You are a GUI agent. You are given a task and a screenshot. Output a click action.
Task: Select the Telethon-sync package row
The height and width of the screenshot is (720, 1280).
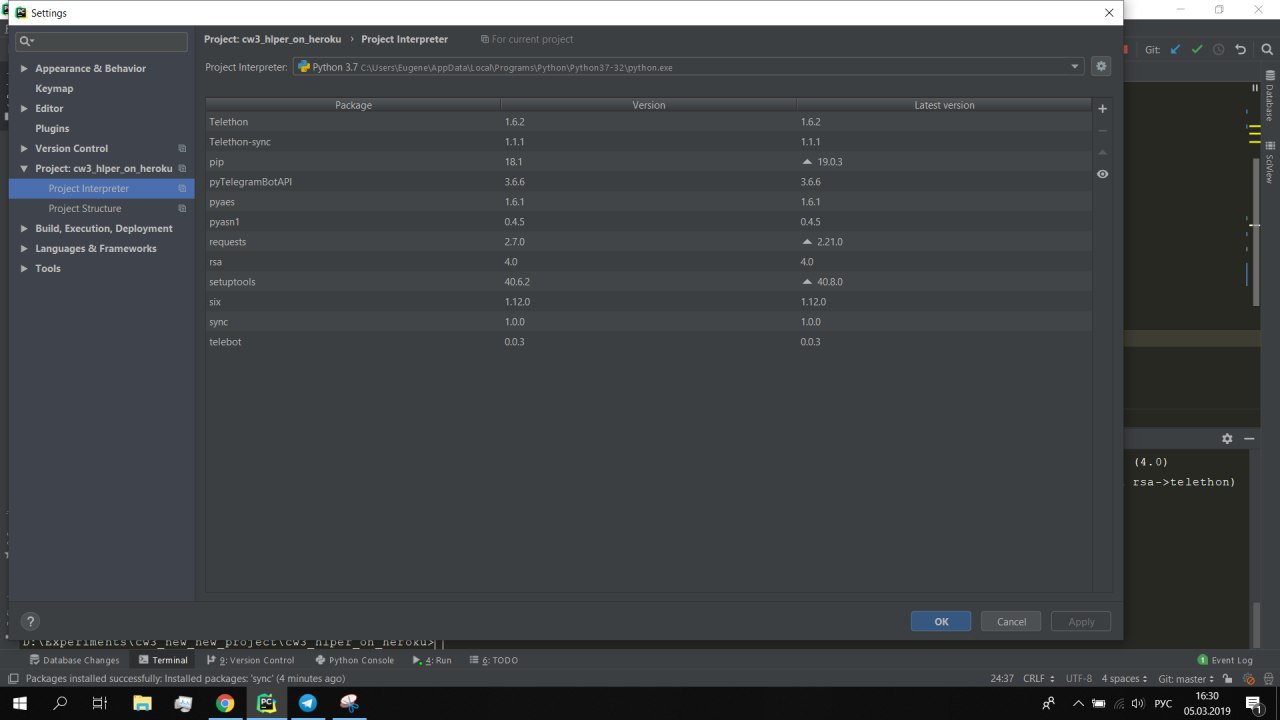point(648,142)
